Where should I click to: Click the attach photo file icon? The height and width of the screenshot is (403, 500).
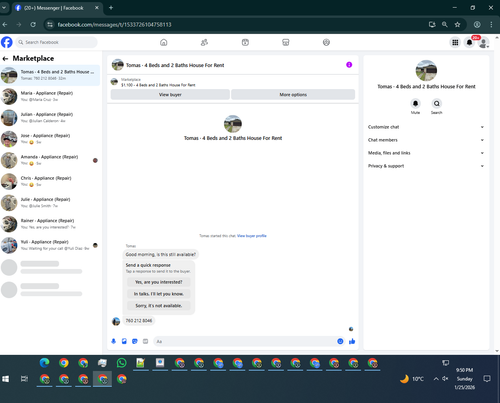[x=124, y=341]
